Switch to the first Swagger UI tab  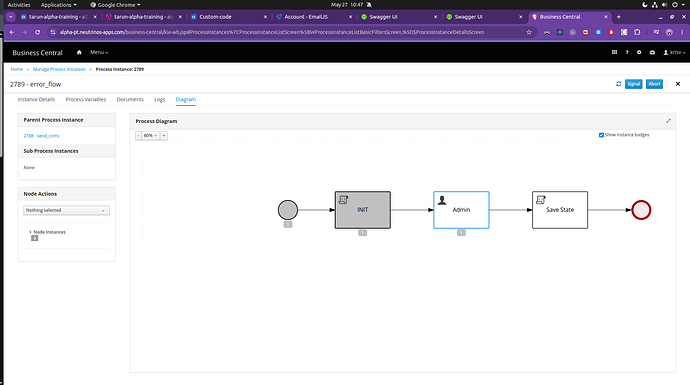pos(399,17)
